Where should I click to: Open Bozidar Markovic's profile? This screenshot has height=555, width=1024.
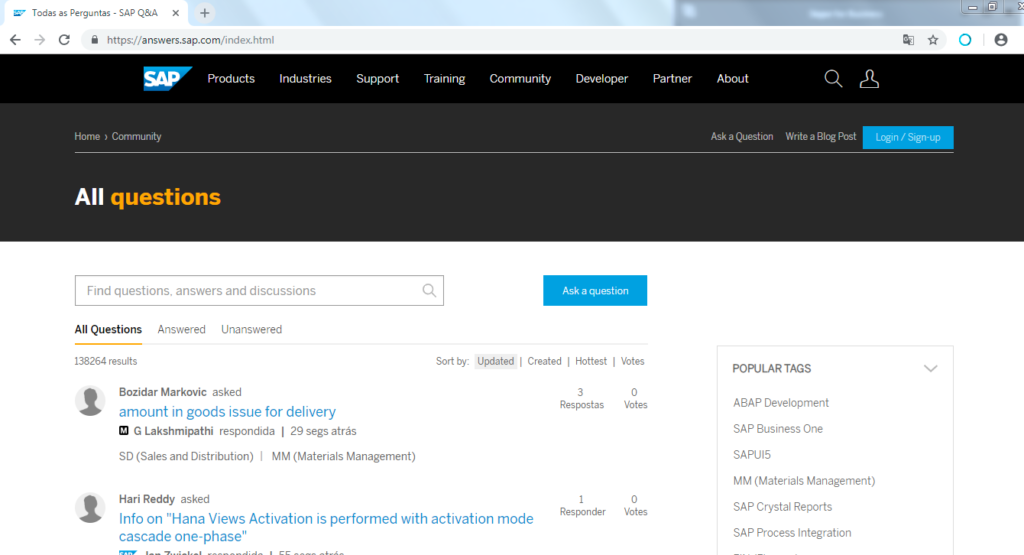[x=163, y=392]
